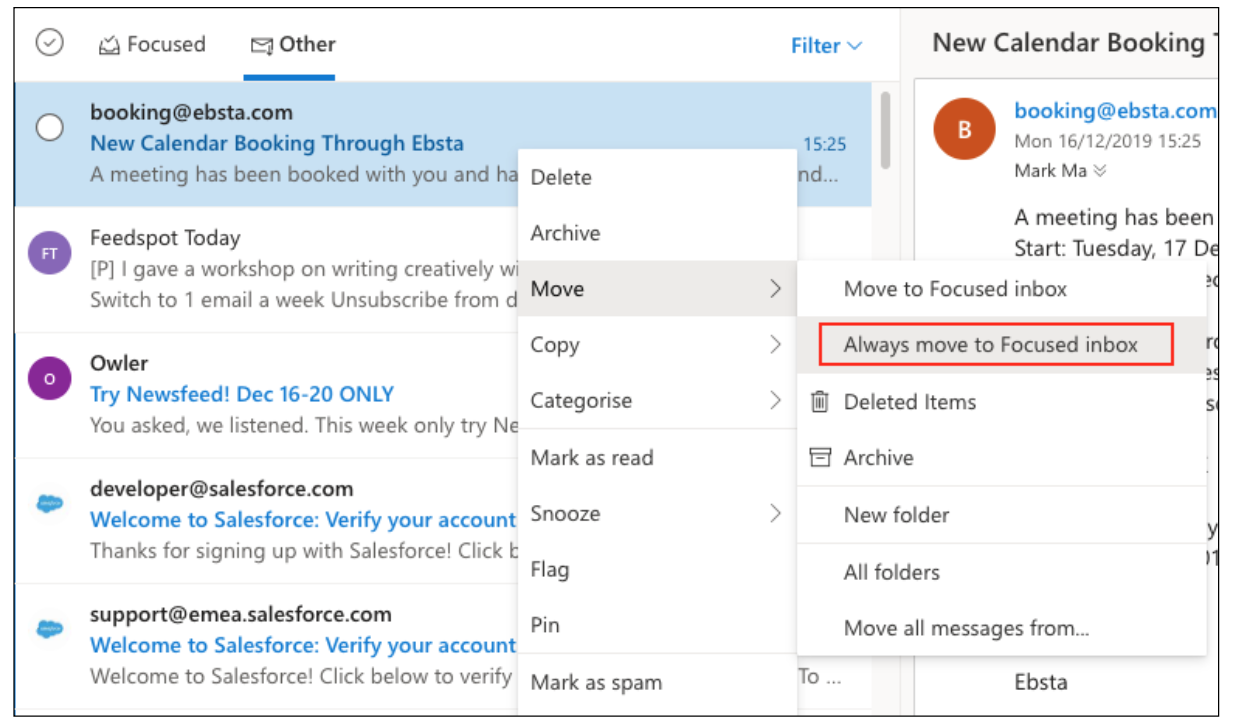
Task: Select Mark as spam from context menu
Action: [596, 683]
